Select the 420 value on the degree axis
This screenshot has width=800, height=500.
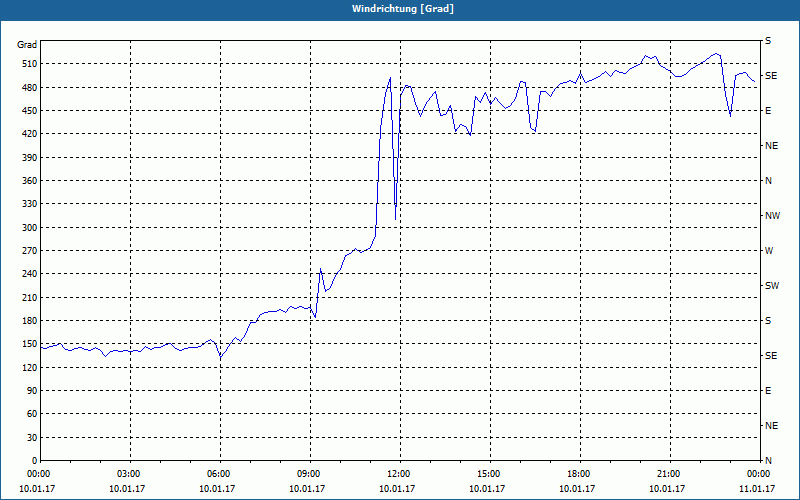coord(29,134)
